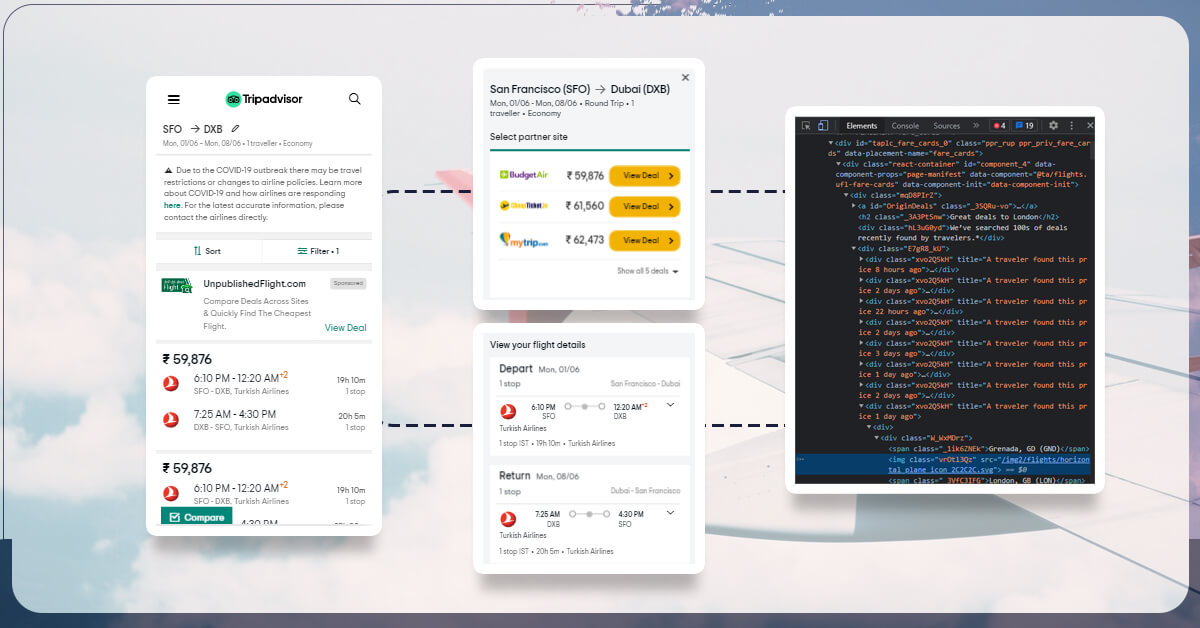1200x628 pixels.
Task: Collapse the W_WxMDrz div node
Action: 878,438
